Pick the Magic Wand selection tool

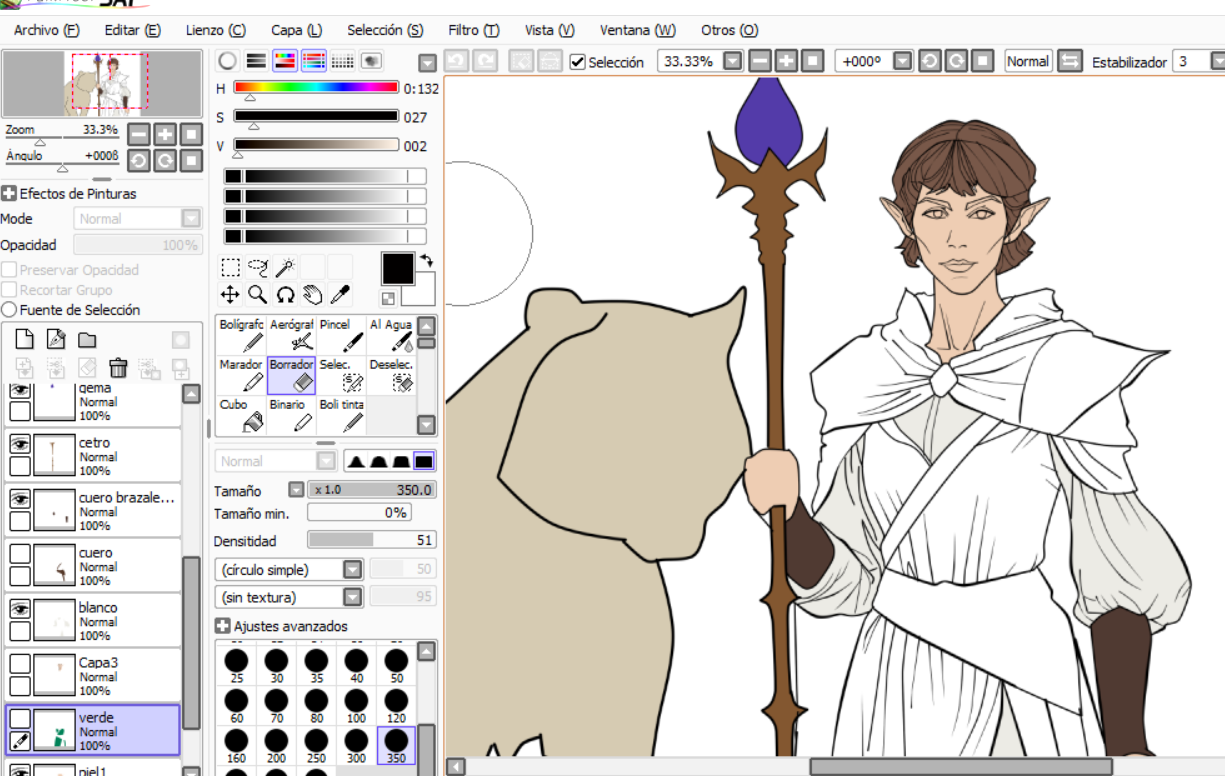pyautogui.click(x=285, y=267)
